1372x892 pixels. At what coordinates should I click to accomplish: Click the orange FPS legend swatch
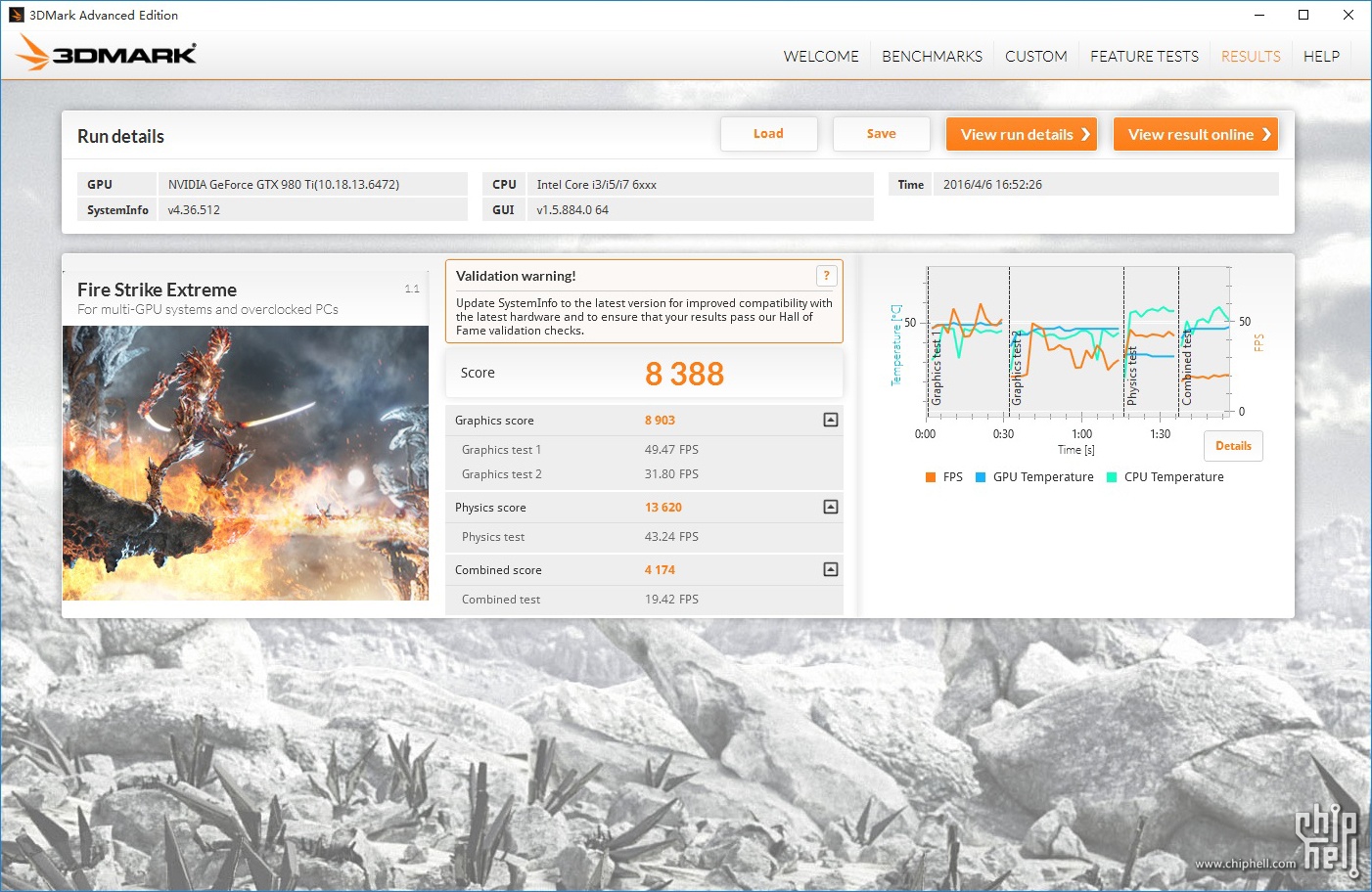[931, 477]
